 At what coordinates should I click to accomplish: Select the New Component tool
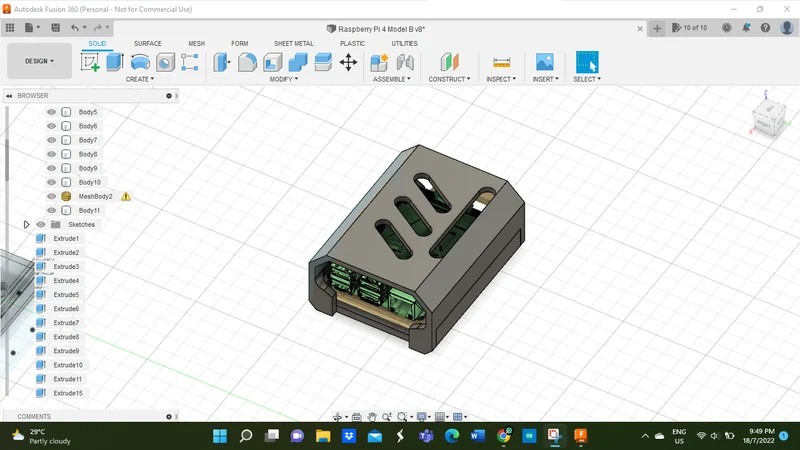point(379,62)
